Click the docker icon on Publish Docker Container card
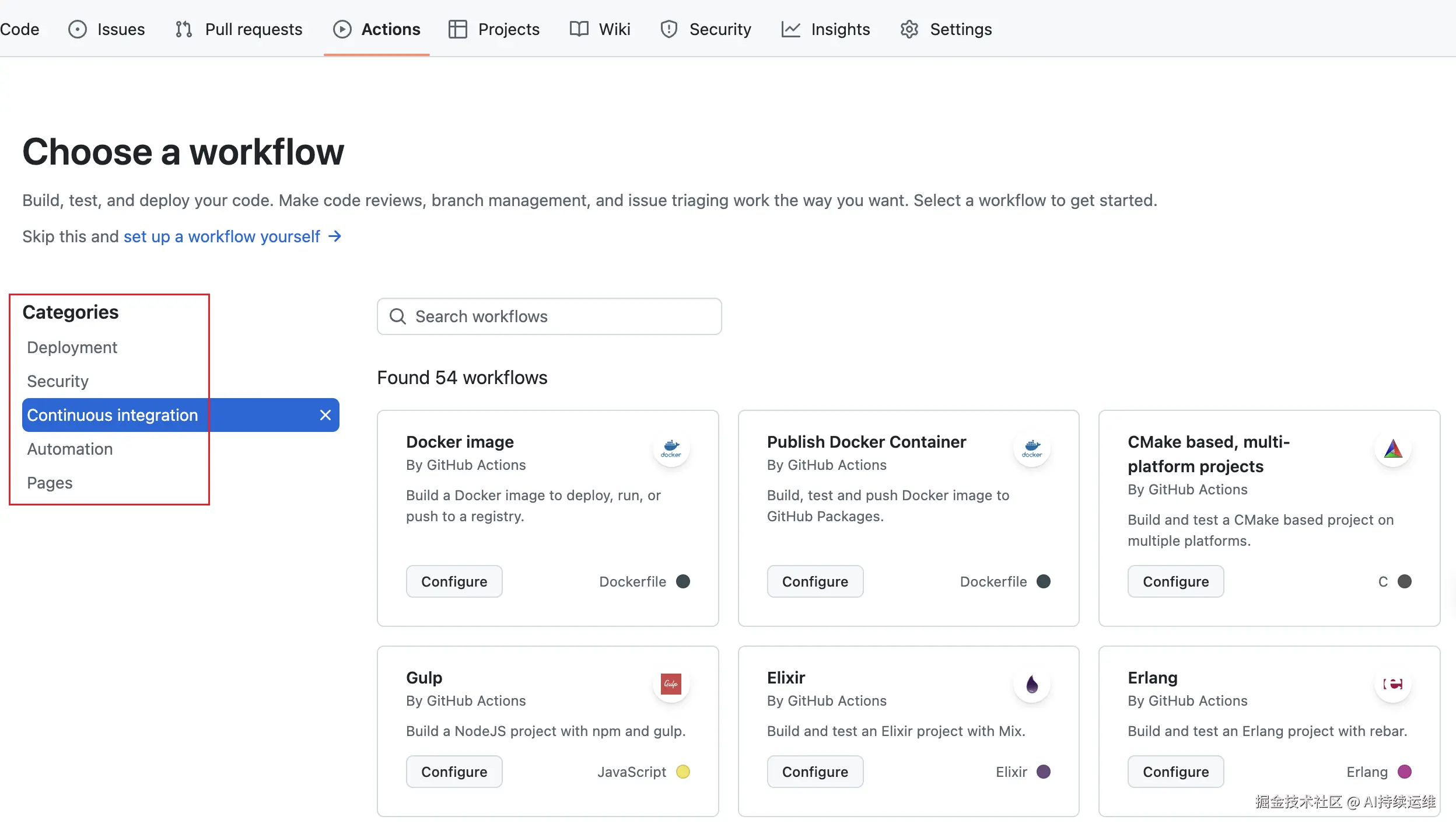Screen dimensions: 1456x830 point(1031,449)
